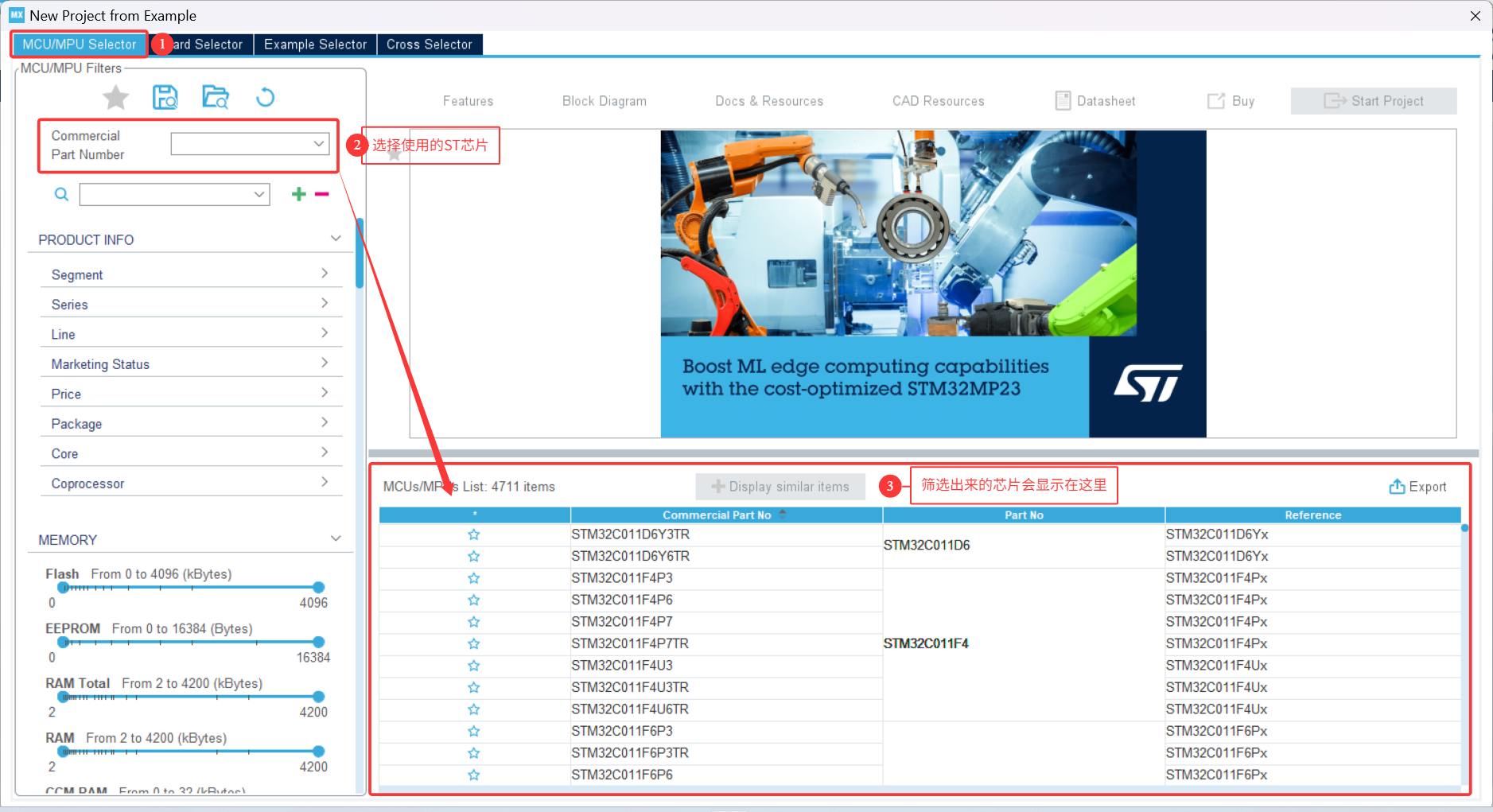Sort by Commercial Part No column

[x=726, y=515]
